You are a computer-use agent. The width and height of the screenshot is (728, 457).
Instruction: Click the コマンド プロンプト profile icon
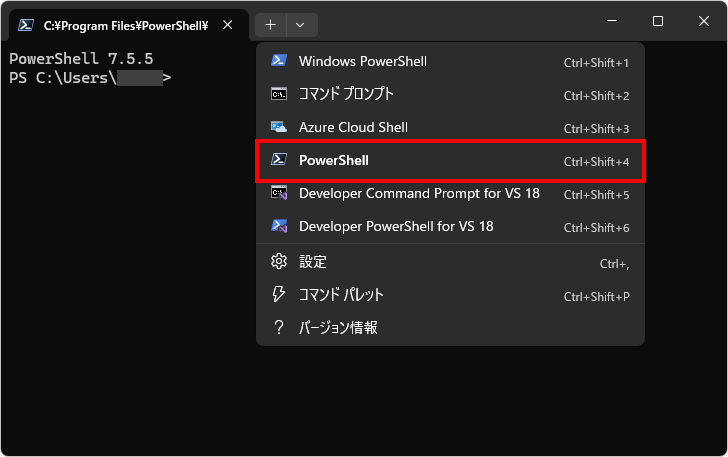tap(279, 95)
